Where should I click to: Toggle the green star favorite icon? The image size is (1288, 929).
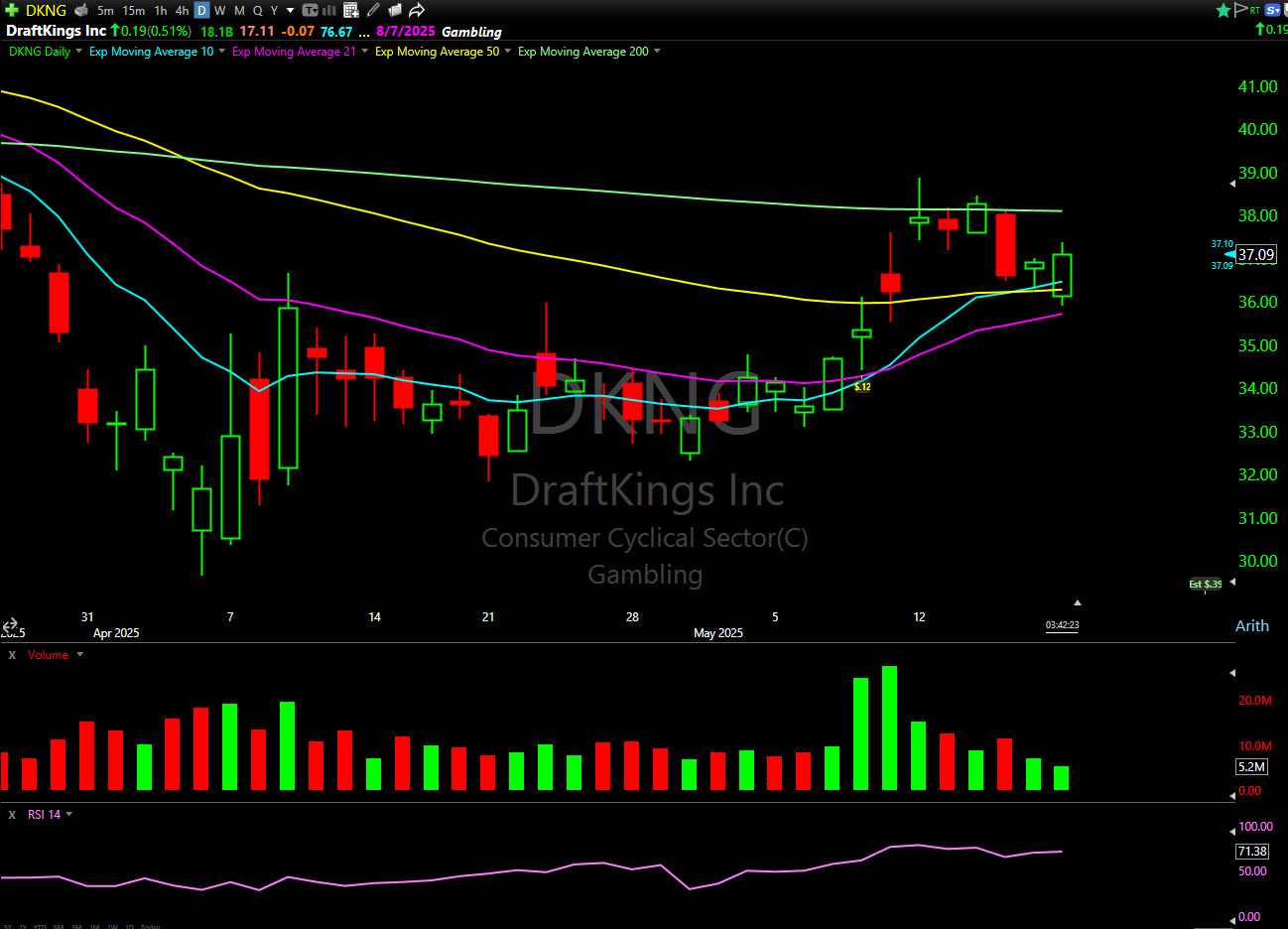pos(1224,10)
